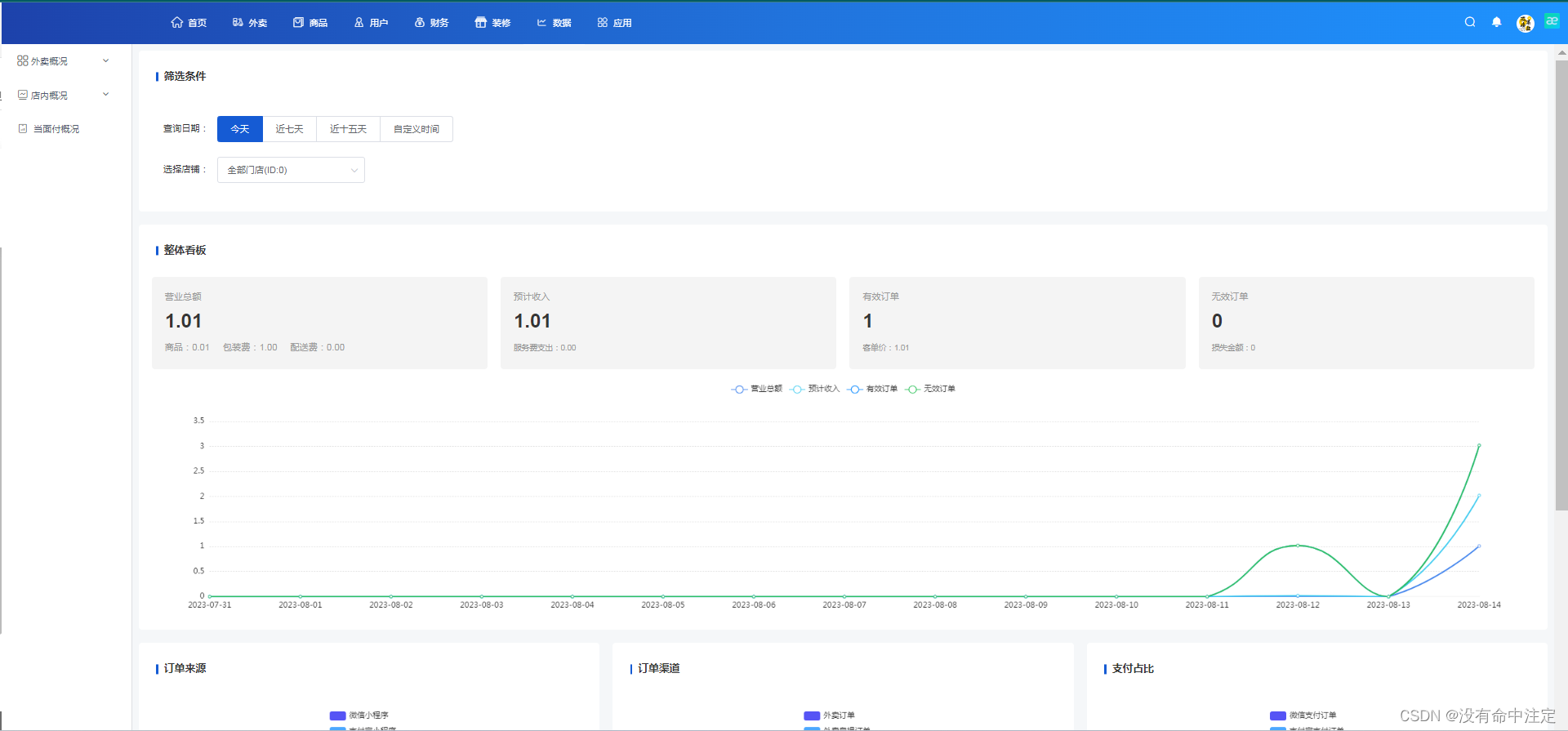Open the 外卖 takeout nav item
Screen dimensions: 1568x731
(x=250, y=23)
